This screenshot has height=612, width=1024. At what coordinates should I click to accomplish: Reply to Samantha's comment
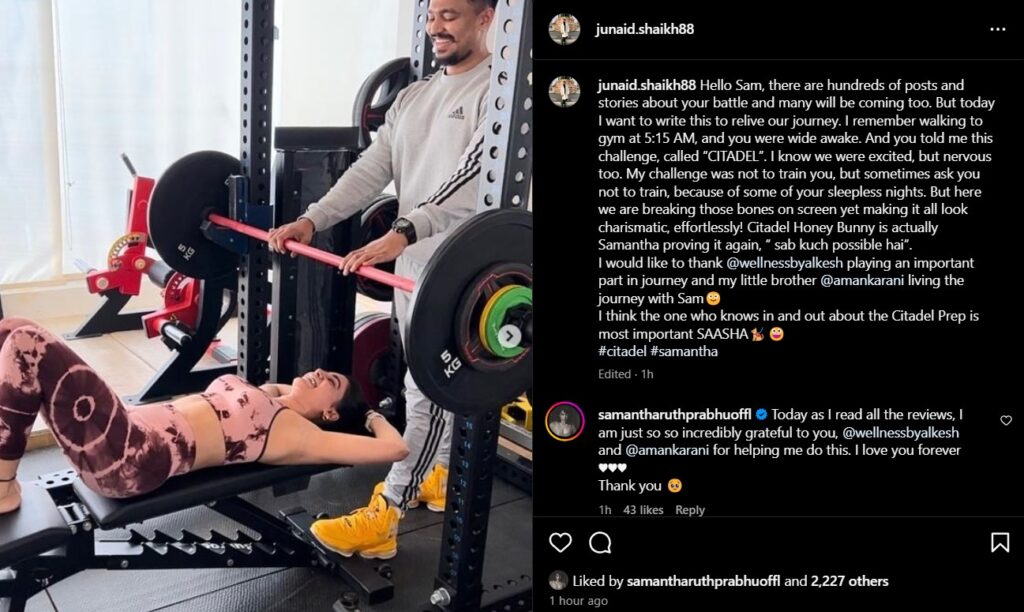pyautogui.click(x=690, y=509)
